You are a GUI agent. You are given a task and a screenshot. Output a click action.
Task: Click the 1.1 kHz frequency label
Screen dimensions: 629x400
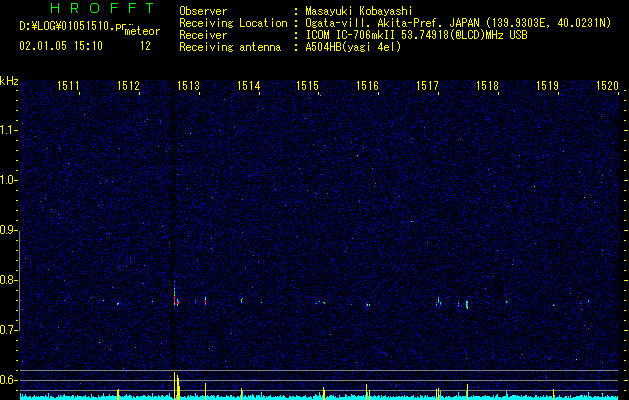(x=8, y=130)
